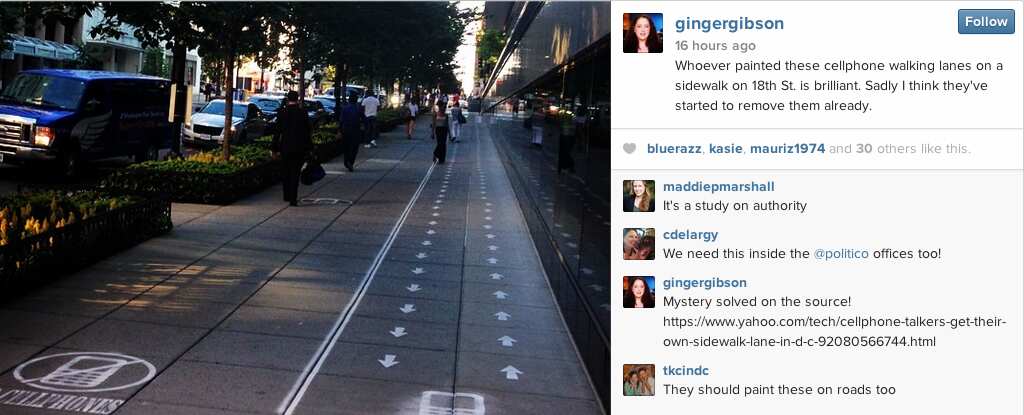Open cdelargy's avatar picture
The width and height of the screenshot is (1024, 415).
pos(639,244)
